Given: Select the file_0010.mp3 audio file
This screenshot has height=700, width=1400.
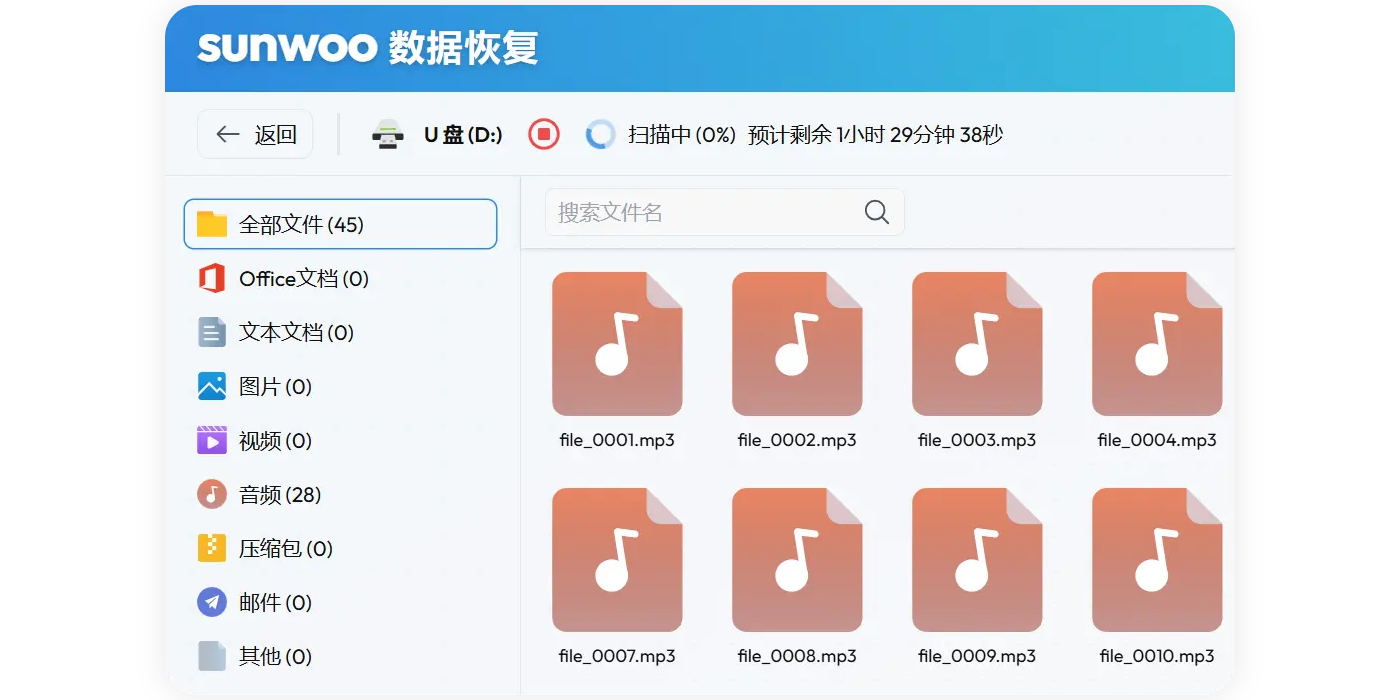Looking at the screenshot, I should [1157, 560].
